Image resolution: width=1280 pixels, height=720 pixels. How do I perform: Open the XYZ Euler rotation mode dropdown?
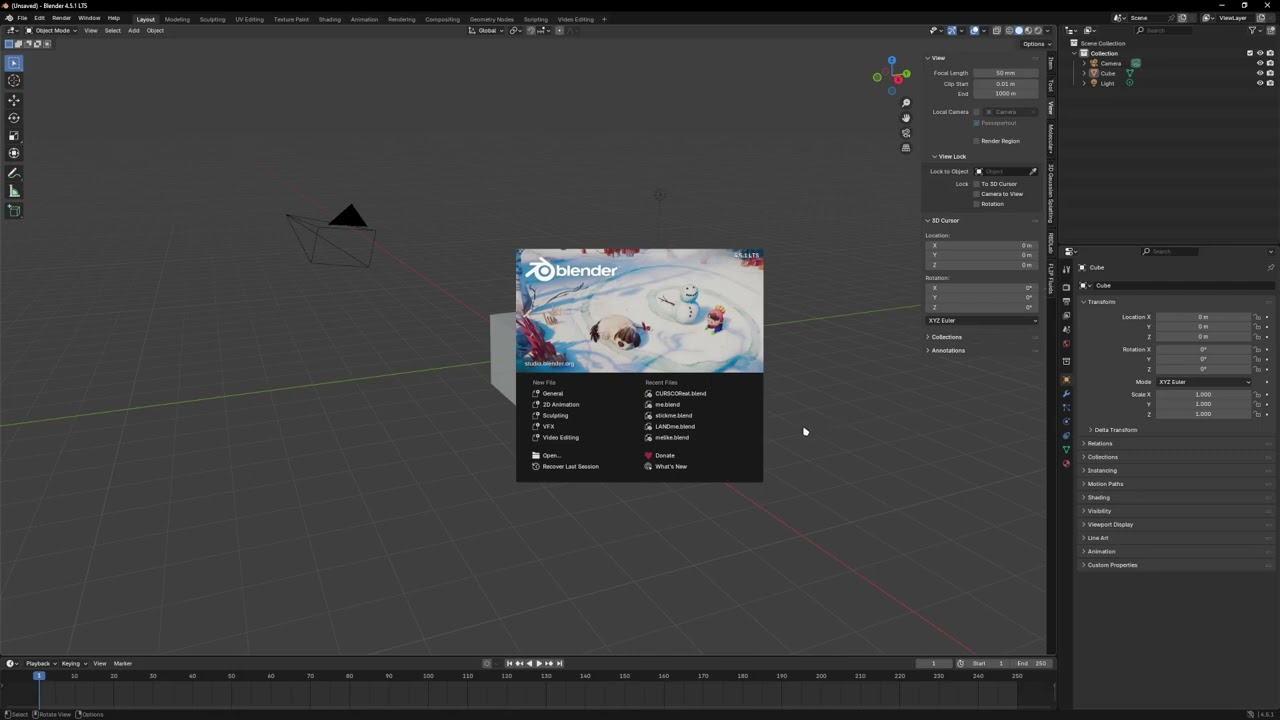1204,382
